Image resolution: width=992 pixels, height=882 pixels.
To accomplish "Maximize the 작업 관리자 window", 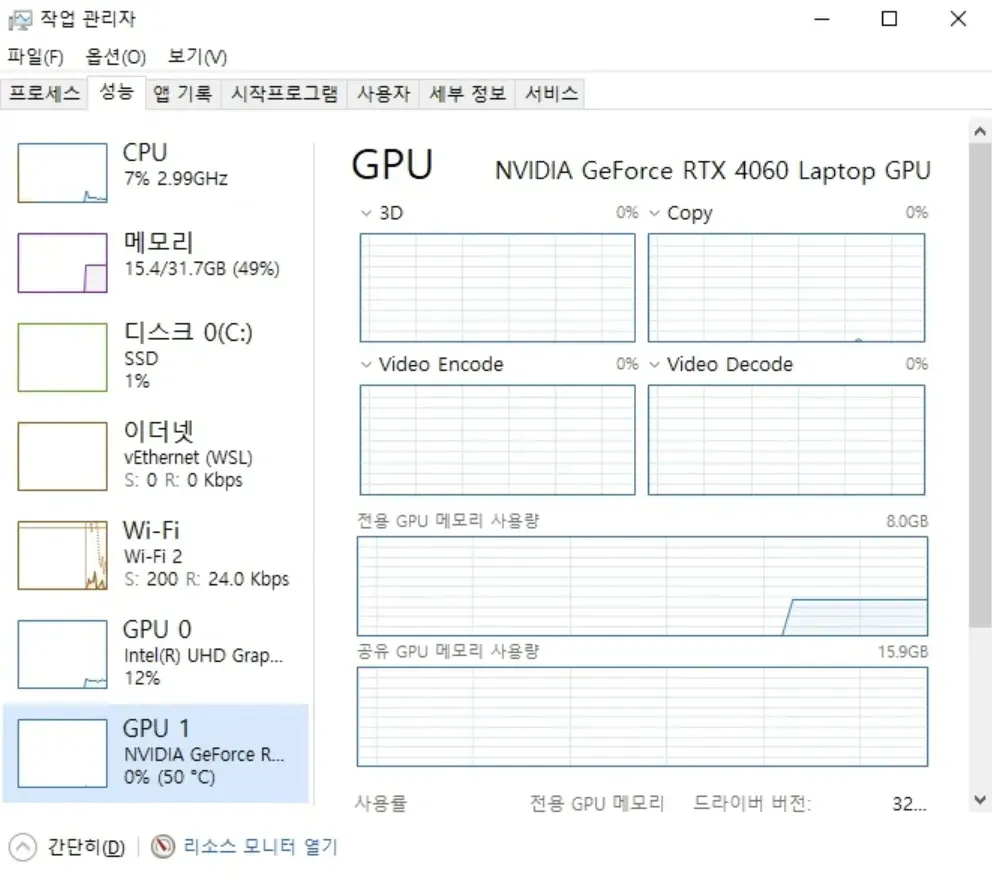I will pos(890,19).
